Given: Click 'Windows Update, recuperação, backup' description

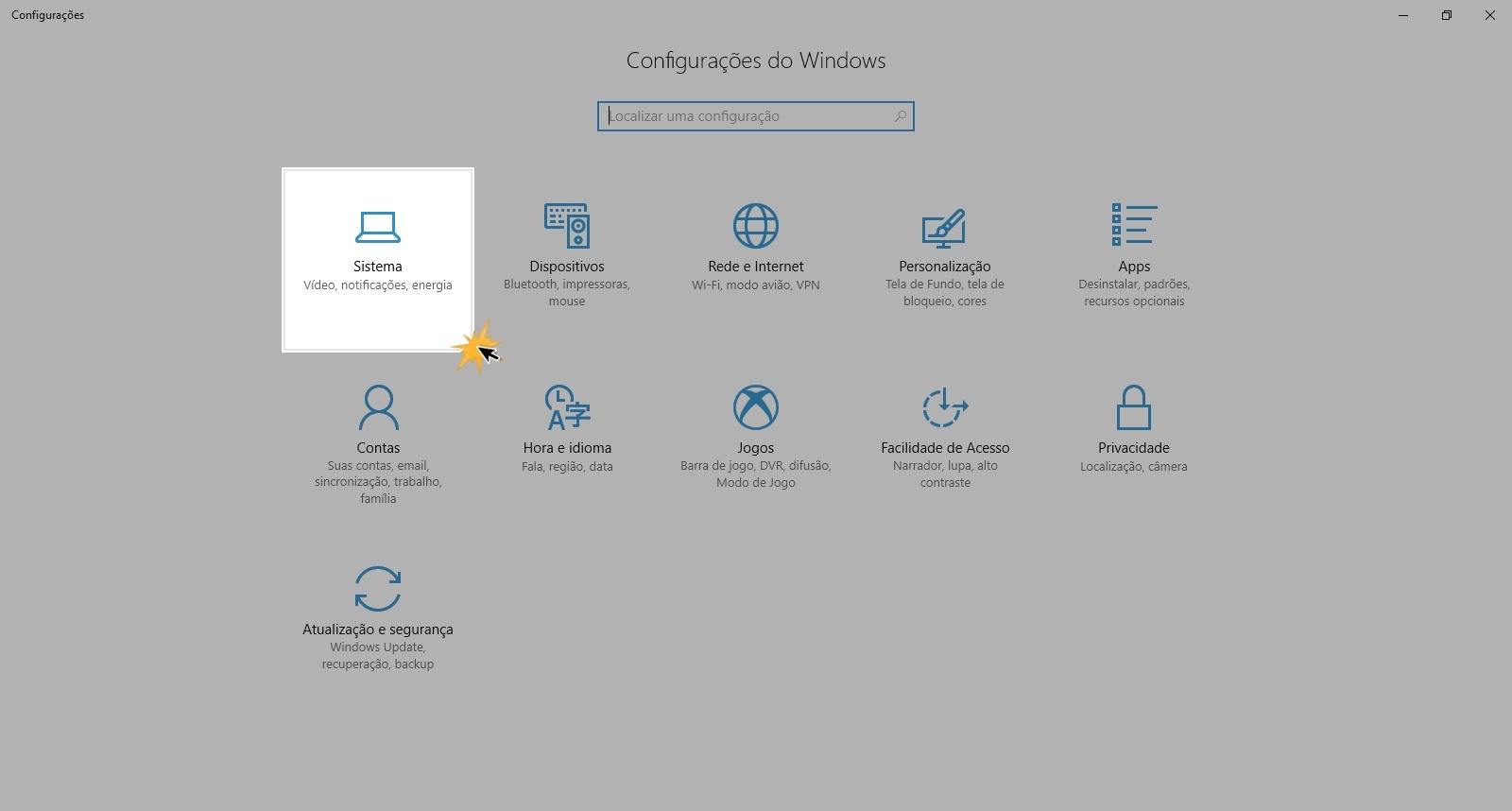Looking at the screenshot, I should (378, 656).
